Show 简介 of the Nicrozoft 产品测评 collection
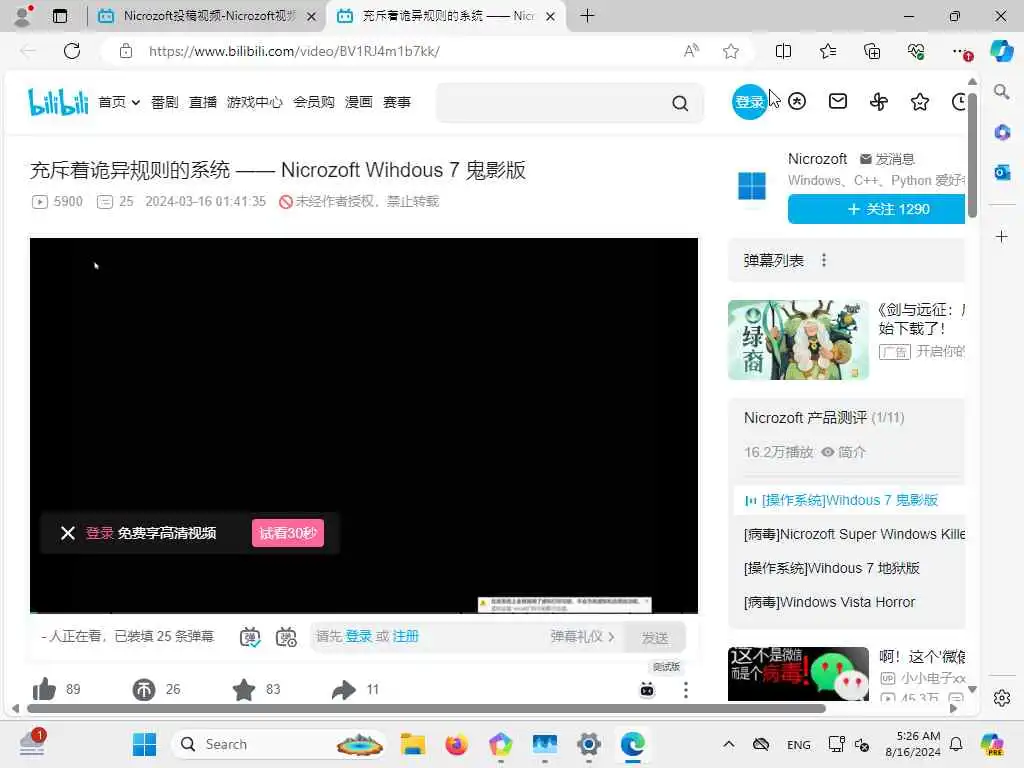Screen dimensions: 1024x768 tap(843, 452)
